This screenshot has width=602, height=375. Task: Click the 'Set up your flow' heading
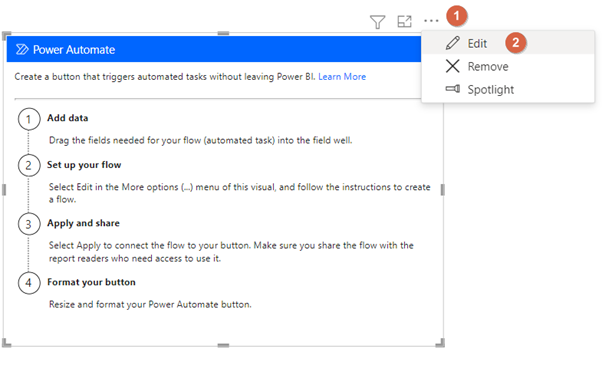click(x=84, y=165)
